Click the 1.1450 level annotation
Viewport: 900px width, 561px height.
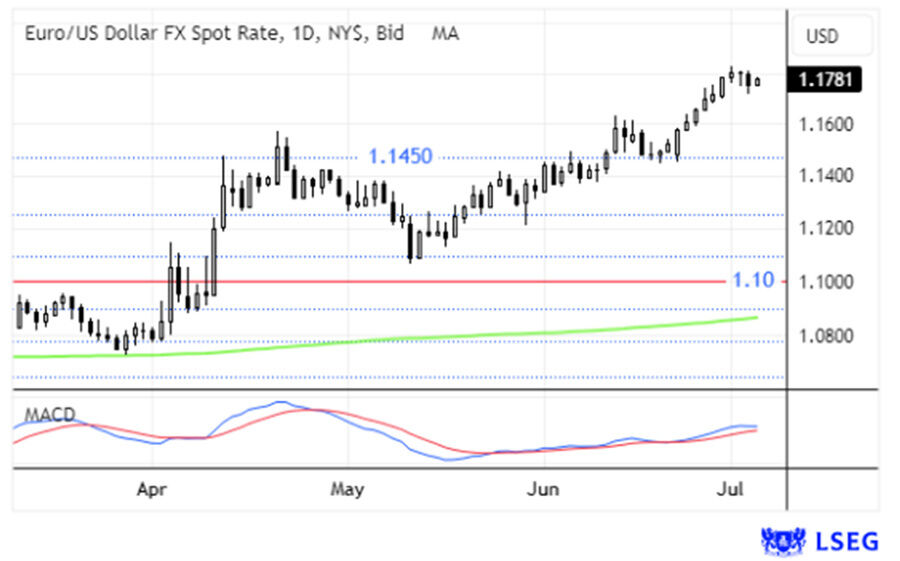(x=400, y=156)
